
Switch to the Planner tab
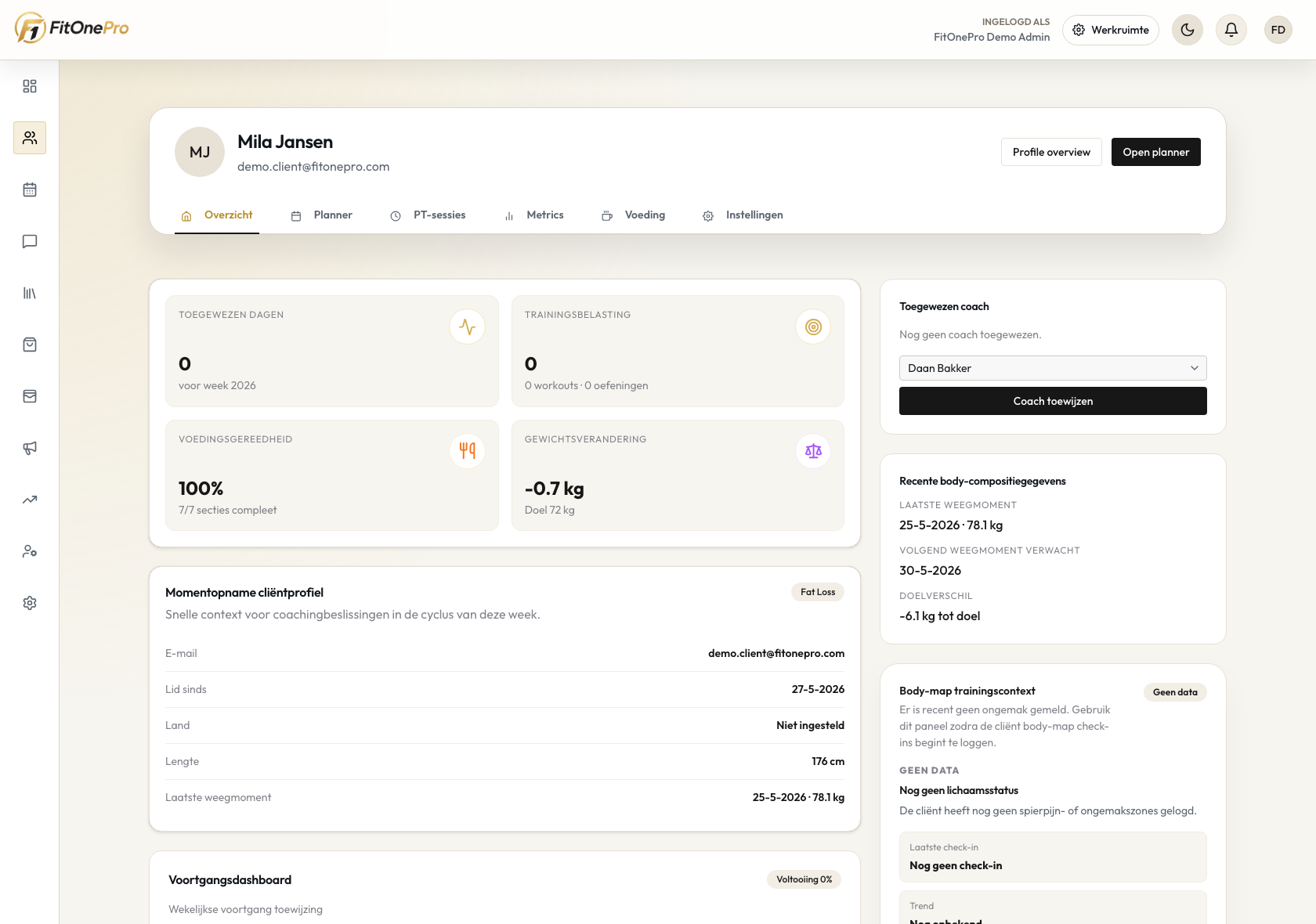coord(322,215)
